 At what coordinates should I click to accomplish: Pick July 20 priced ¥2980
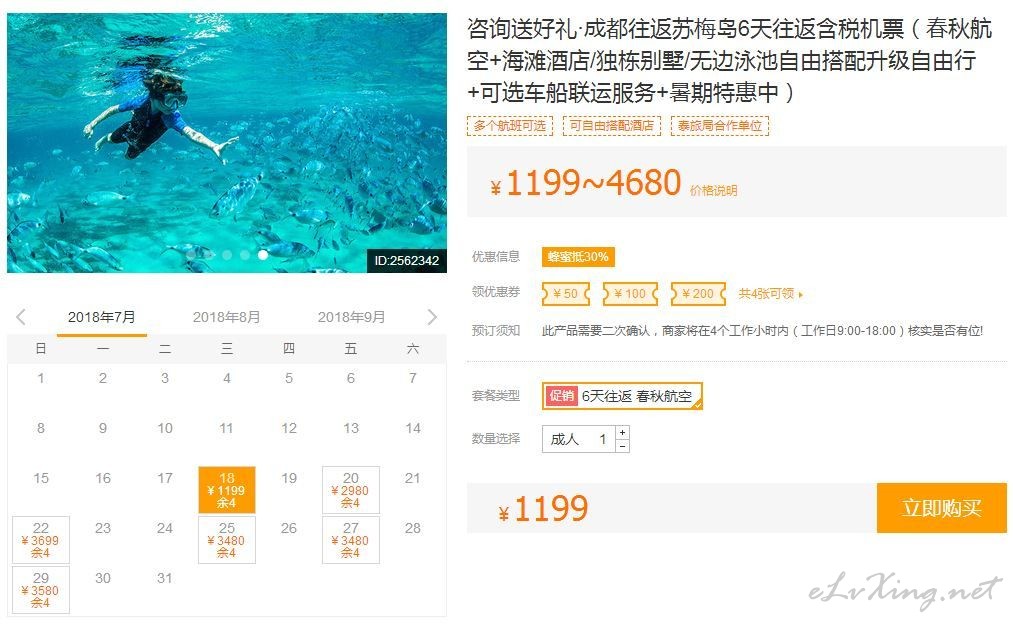[x=351, y=490]
